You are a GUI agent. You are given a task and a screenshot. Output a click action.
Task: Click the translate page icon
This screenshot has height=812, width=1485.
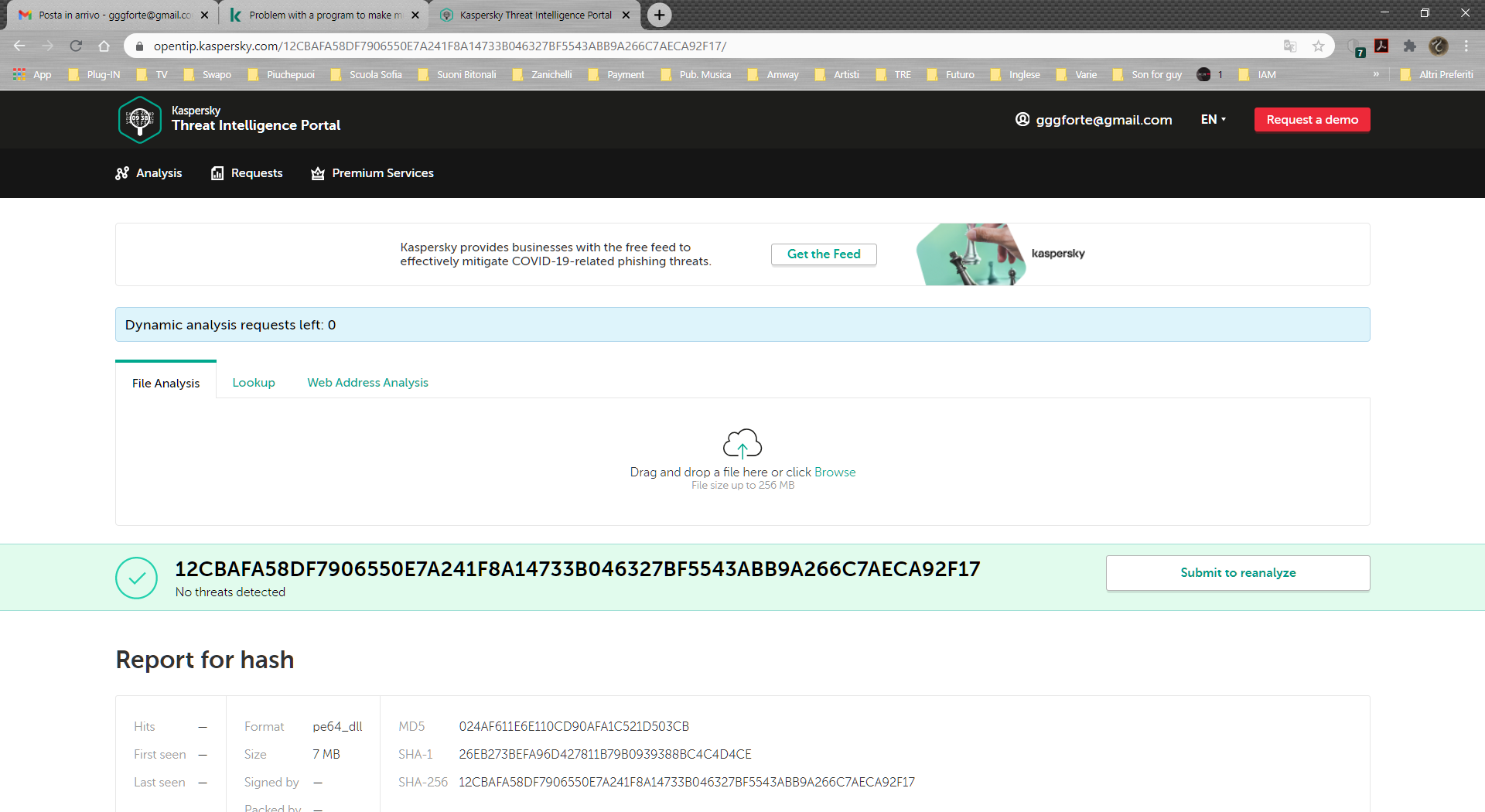[x=1290, y=46]
